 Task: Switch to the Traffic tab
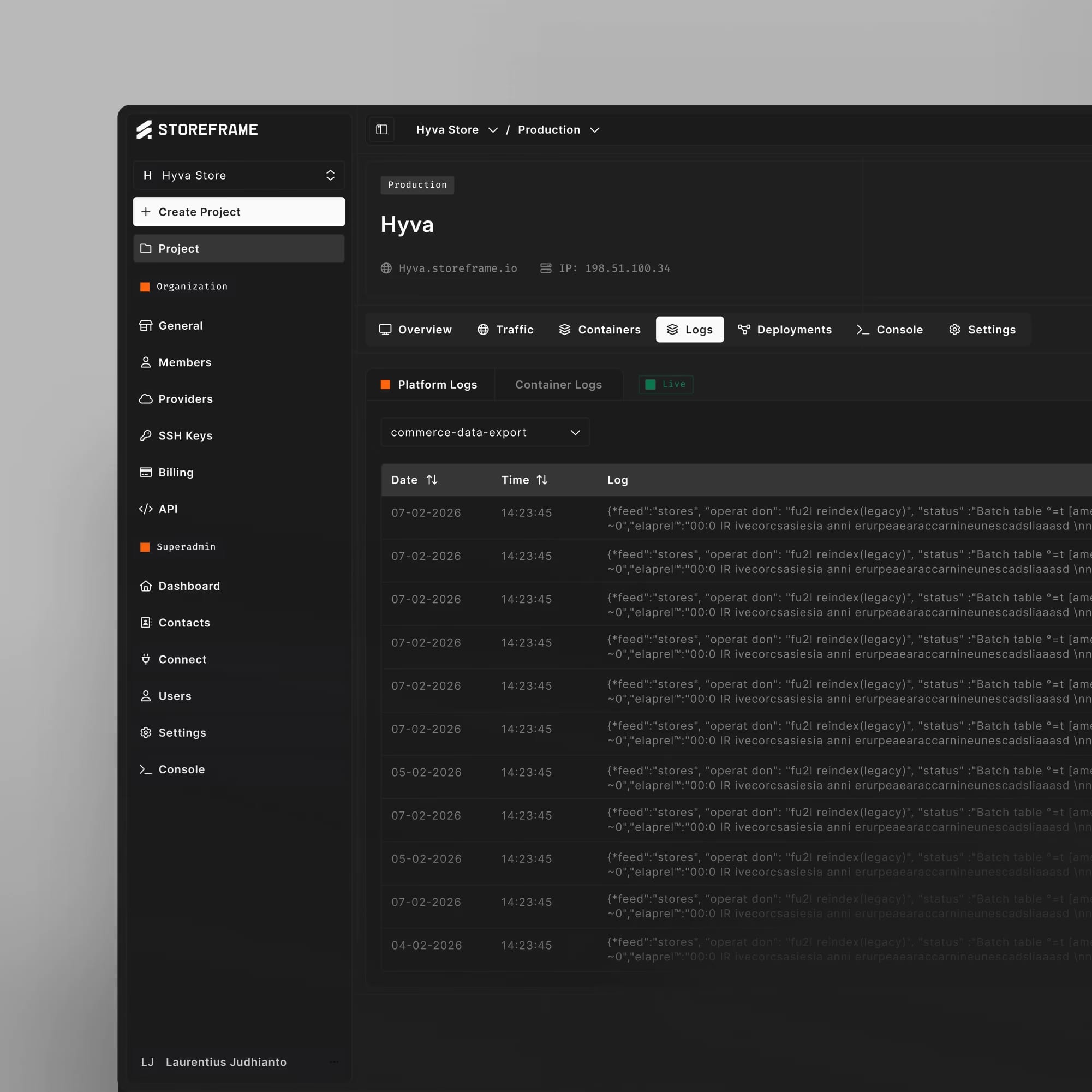[x=505, y=330]
